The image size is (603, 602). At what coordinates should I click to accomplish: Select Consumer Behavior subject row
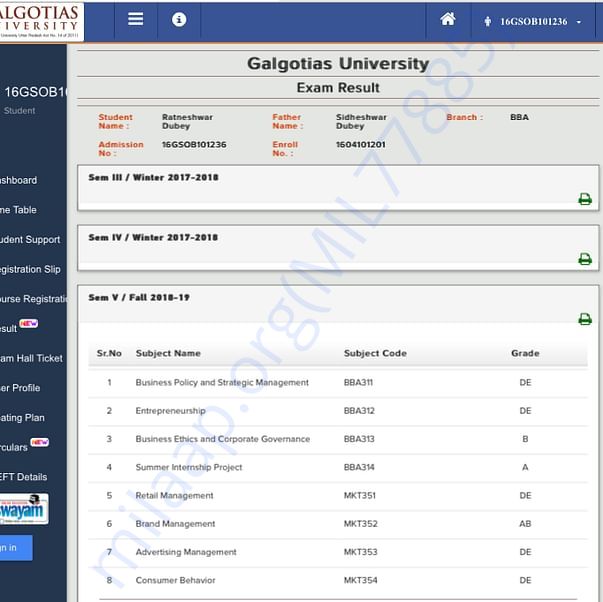pos(338,580)
